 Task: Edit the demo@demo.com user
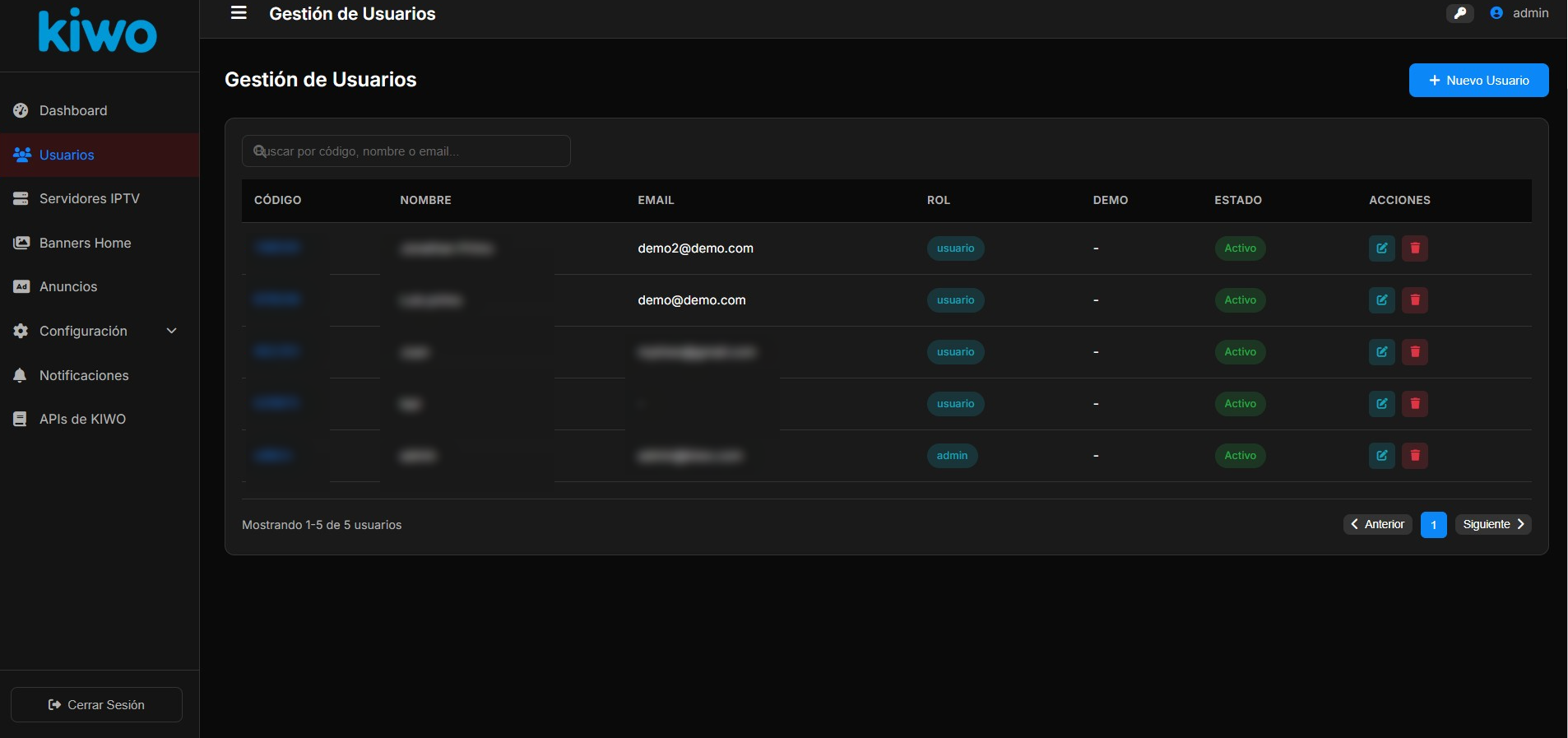coord(1381,300)
